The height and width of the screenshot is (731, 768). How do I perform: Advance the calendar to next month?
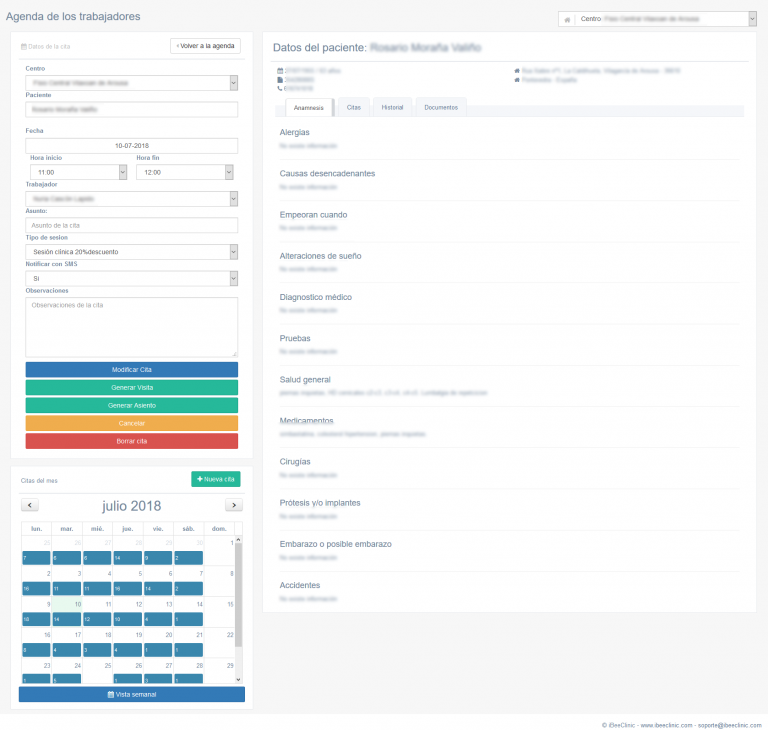233,505
